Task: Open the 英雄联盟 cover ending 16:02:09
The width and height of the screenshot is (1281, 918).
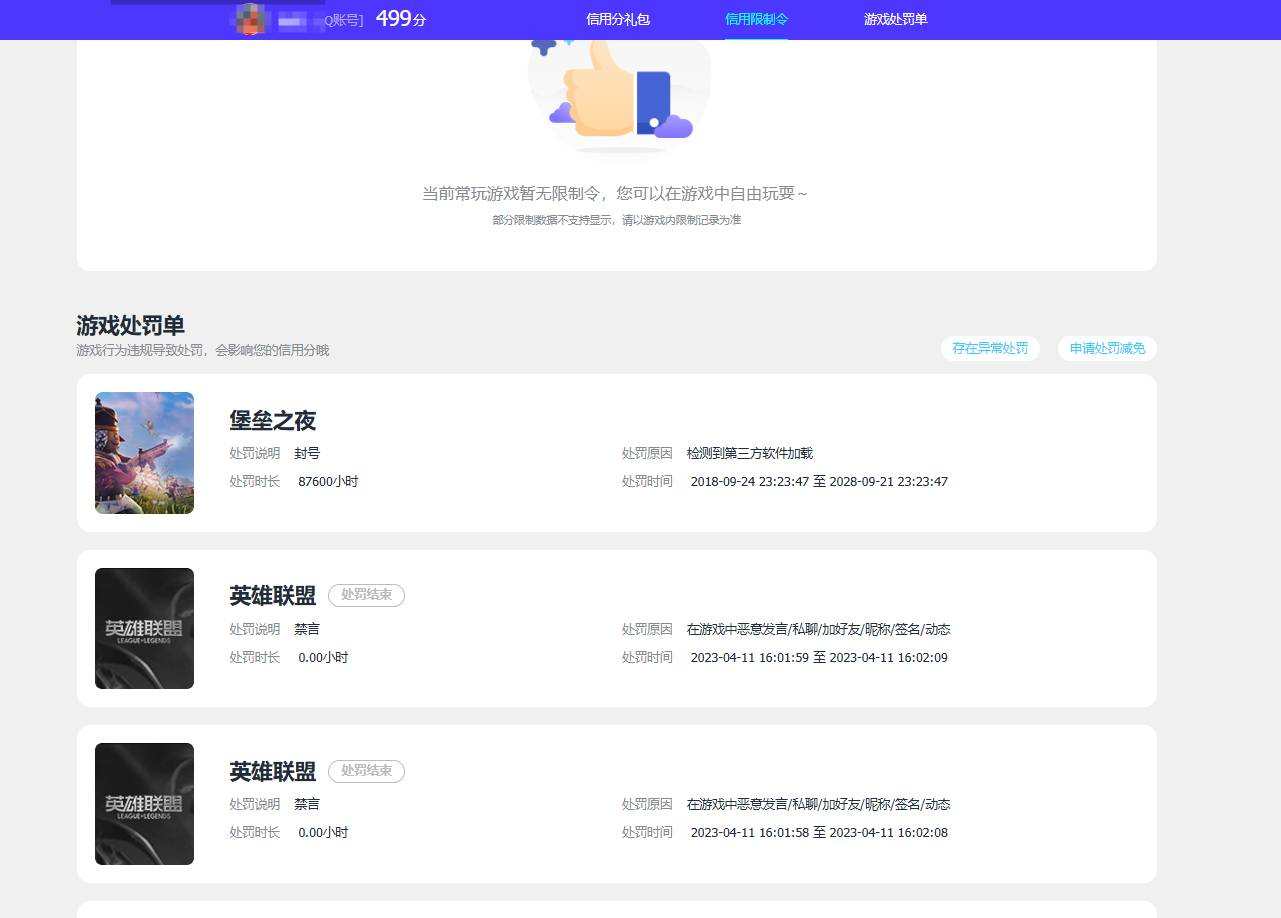Action: pyautogui.click(x=144, y=628)
